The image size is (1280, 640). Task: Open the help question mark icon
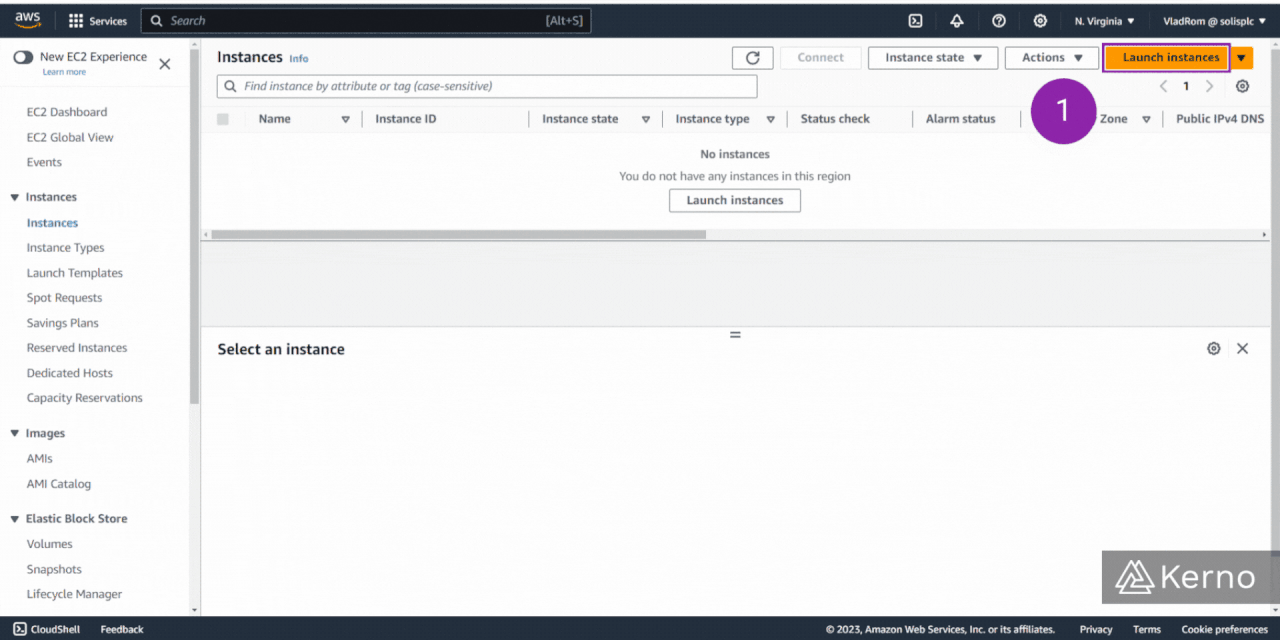[999, 21]
